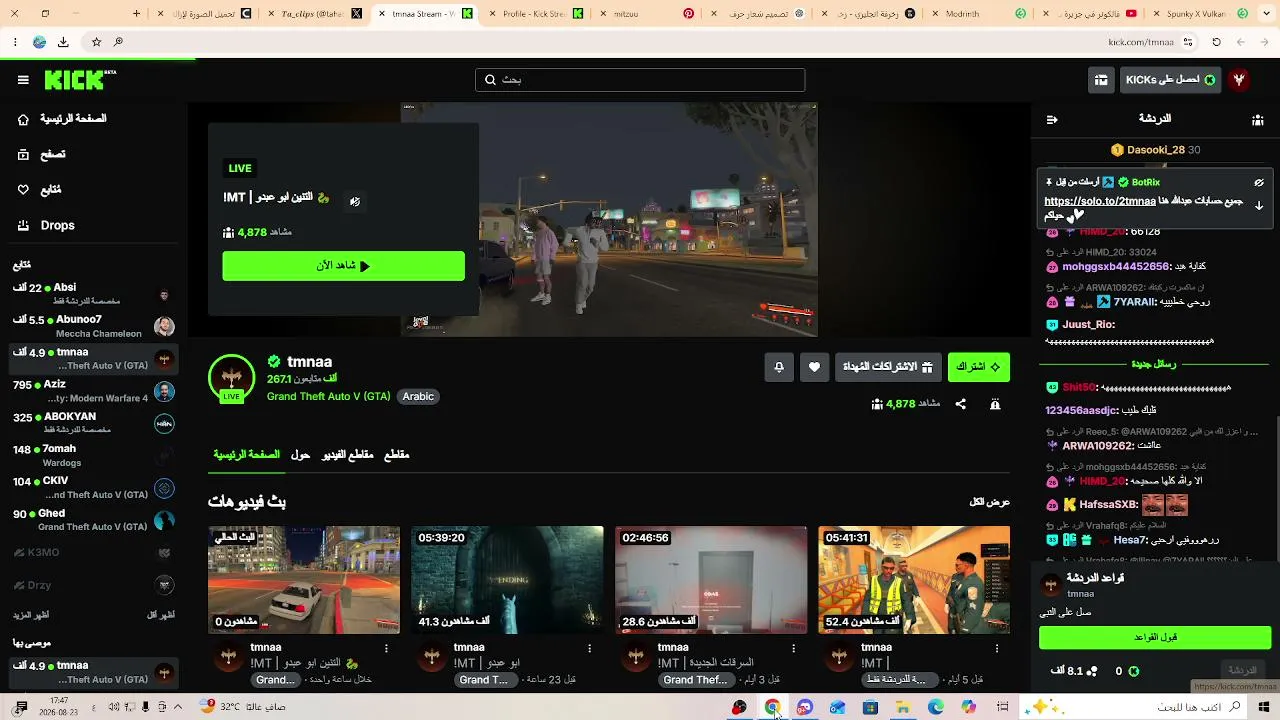Open Following in the sidebar
Image resolution: width=1280 pixels, height=720 pixels.
tap(40, 190)
